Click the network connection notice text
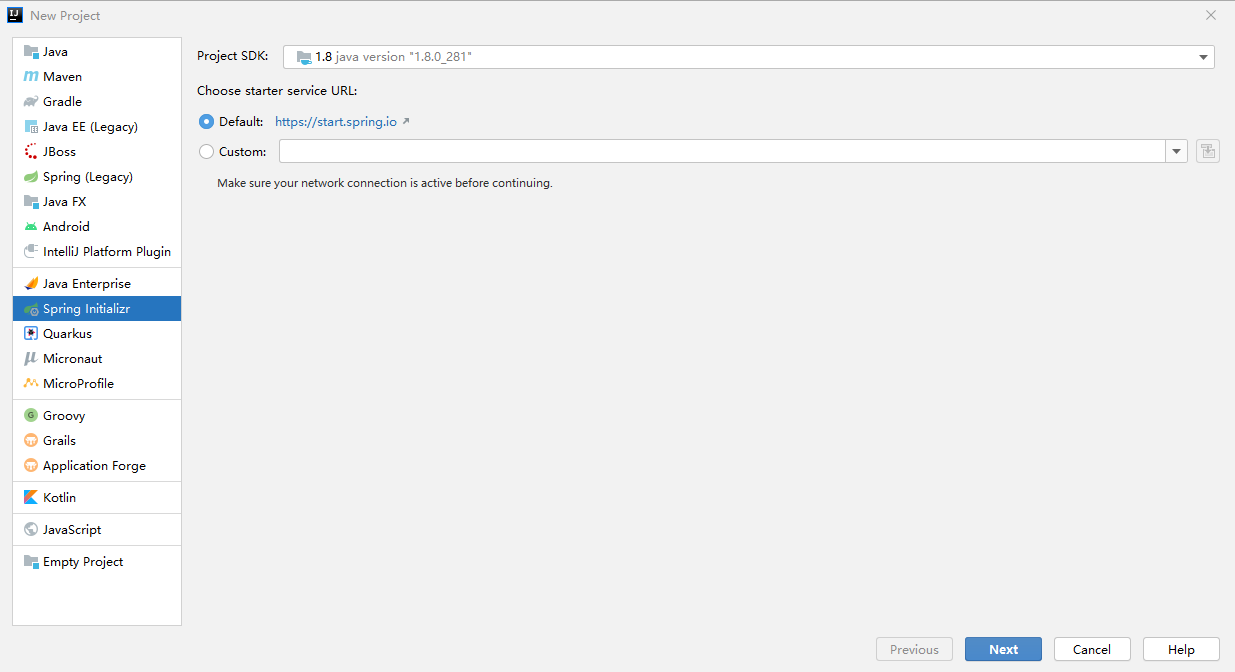Screen dimensions: 1235x672 tap(385, 184)
